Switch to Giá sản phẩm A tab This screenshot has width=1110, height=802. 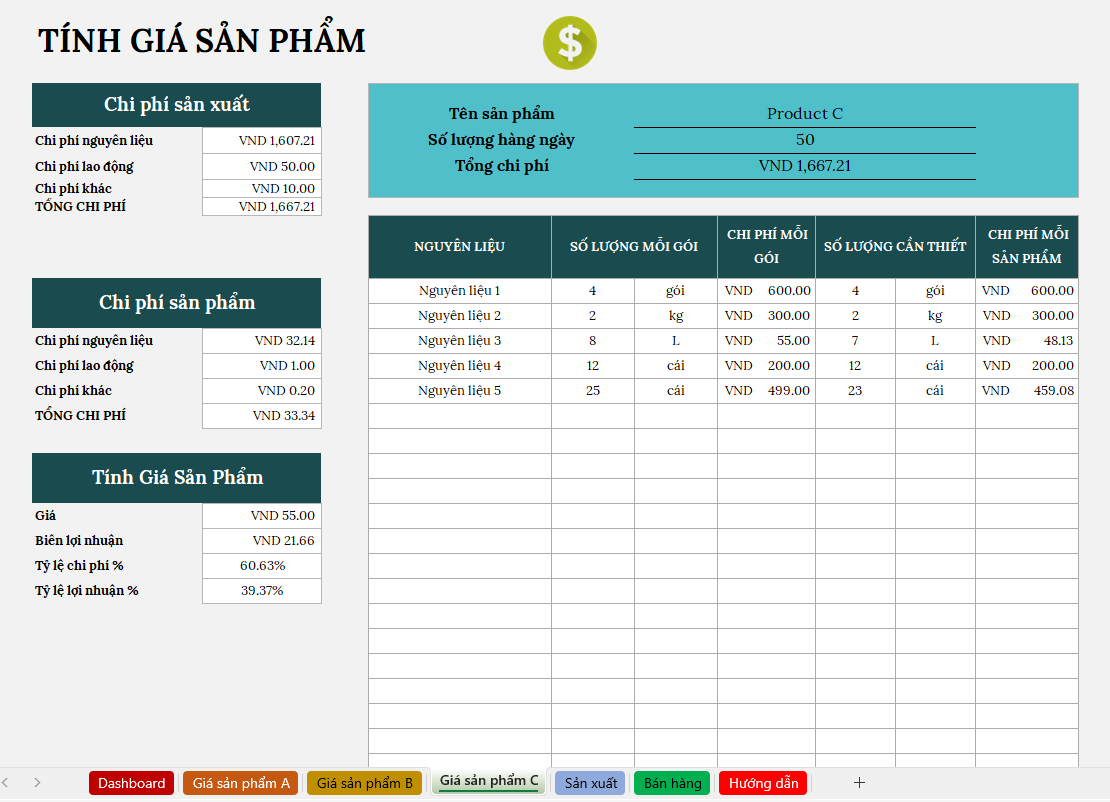[241, 783]
